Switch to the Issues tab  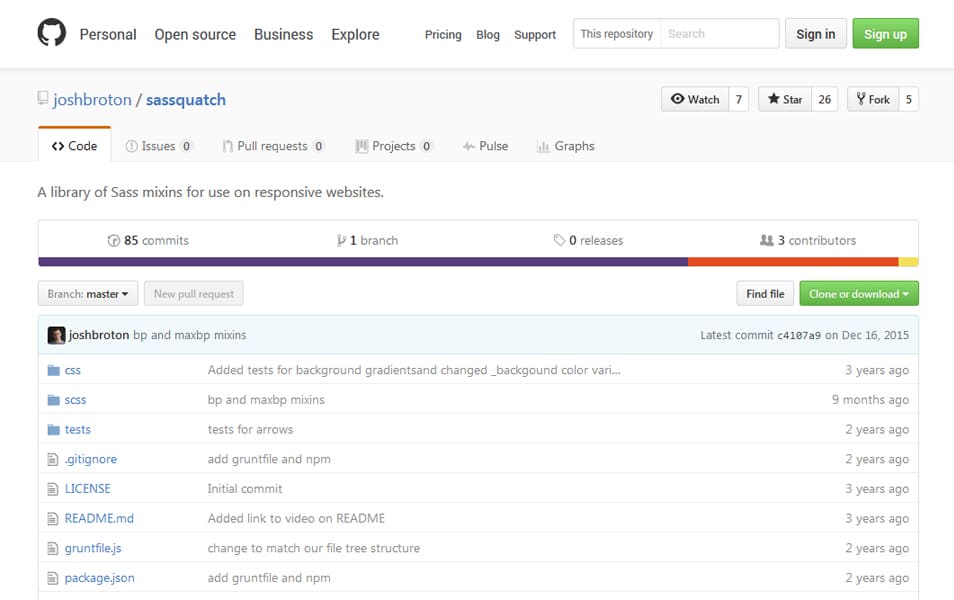tap(158, 146)
